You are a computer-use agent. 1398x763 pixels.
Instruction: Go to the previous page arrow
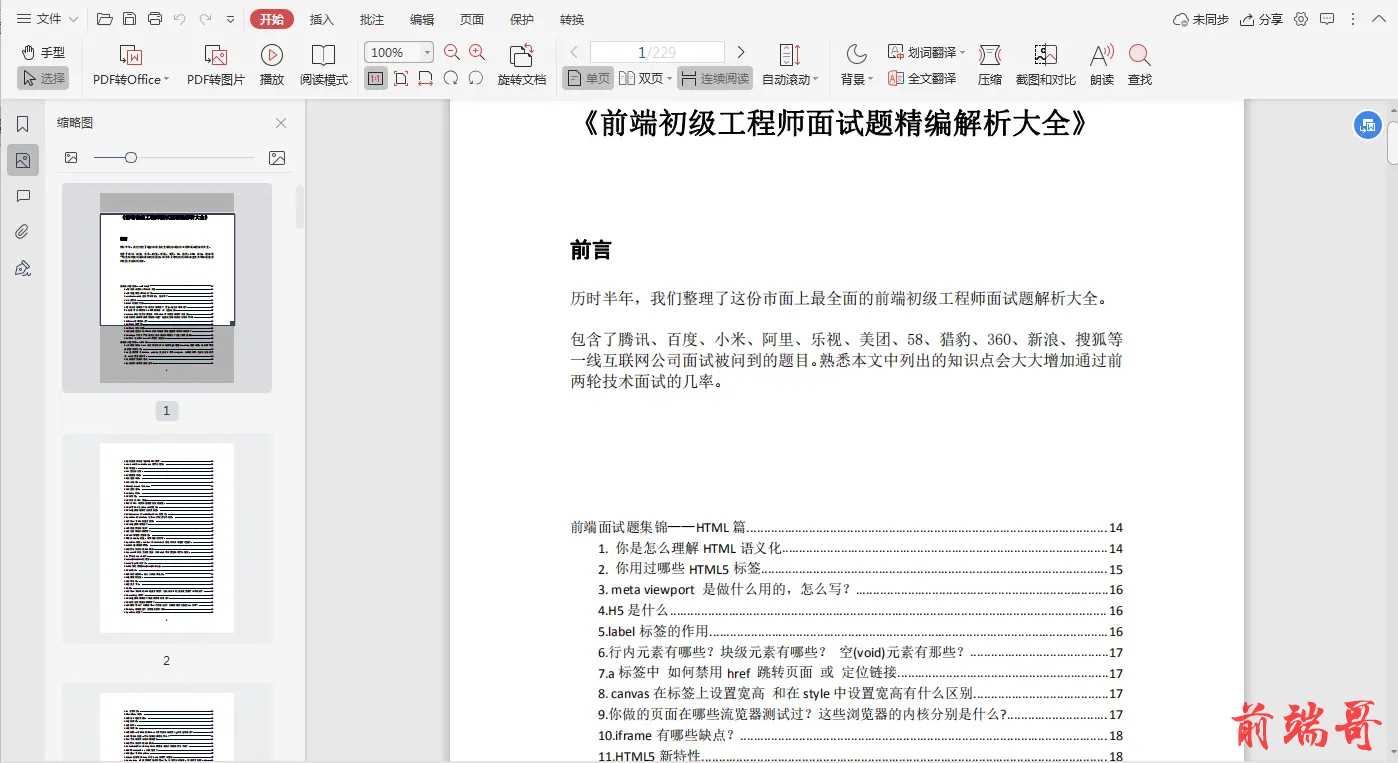574,52
